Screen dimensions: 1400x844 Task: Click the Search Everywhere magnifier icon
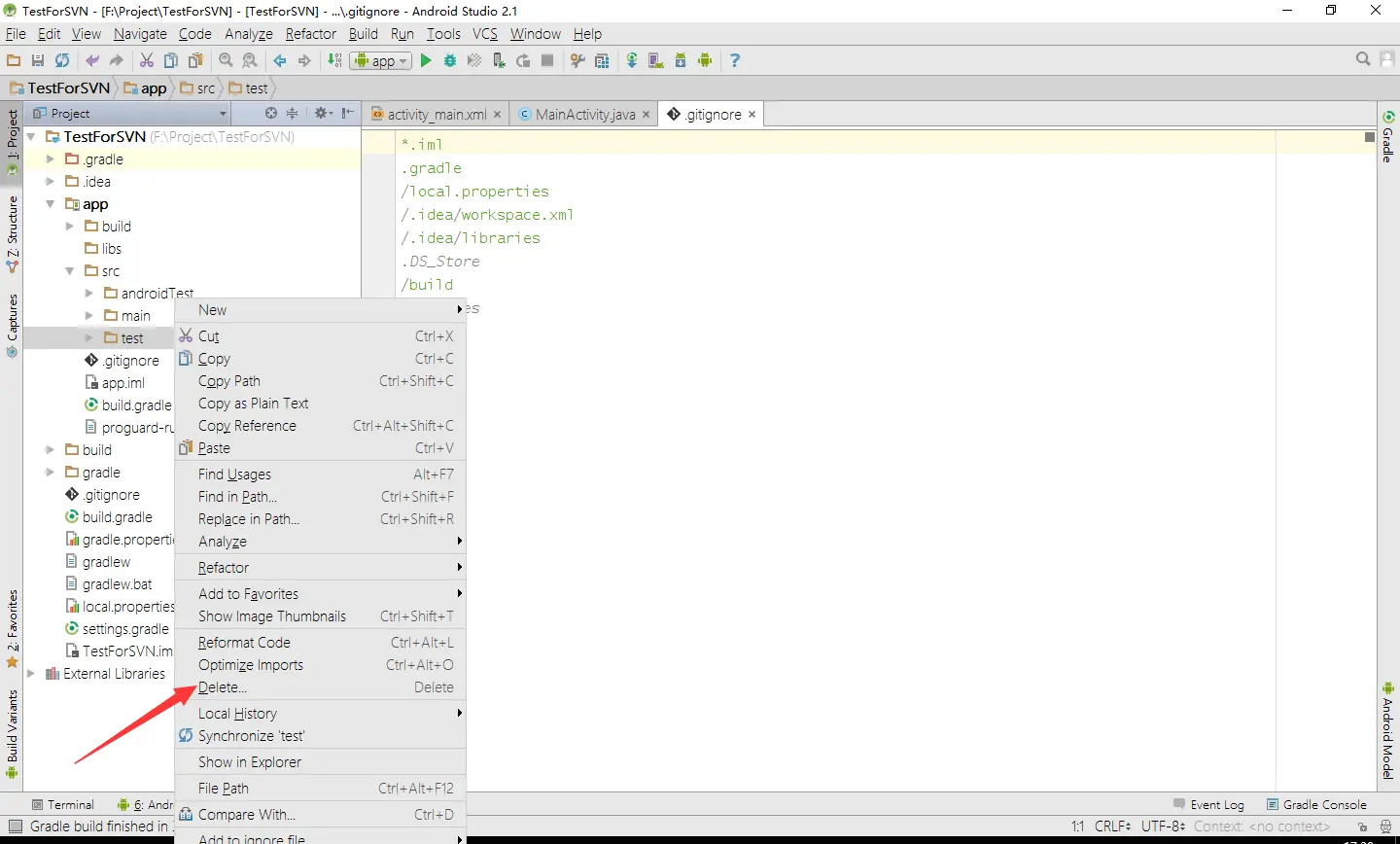1363,59
